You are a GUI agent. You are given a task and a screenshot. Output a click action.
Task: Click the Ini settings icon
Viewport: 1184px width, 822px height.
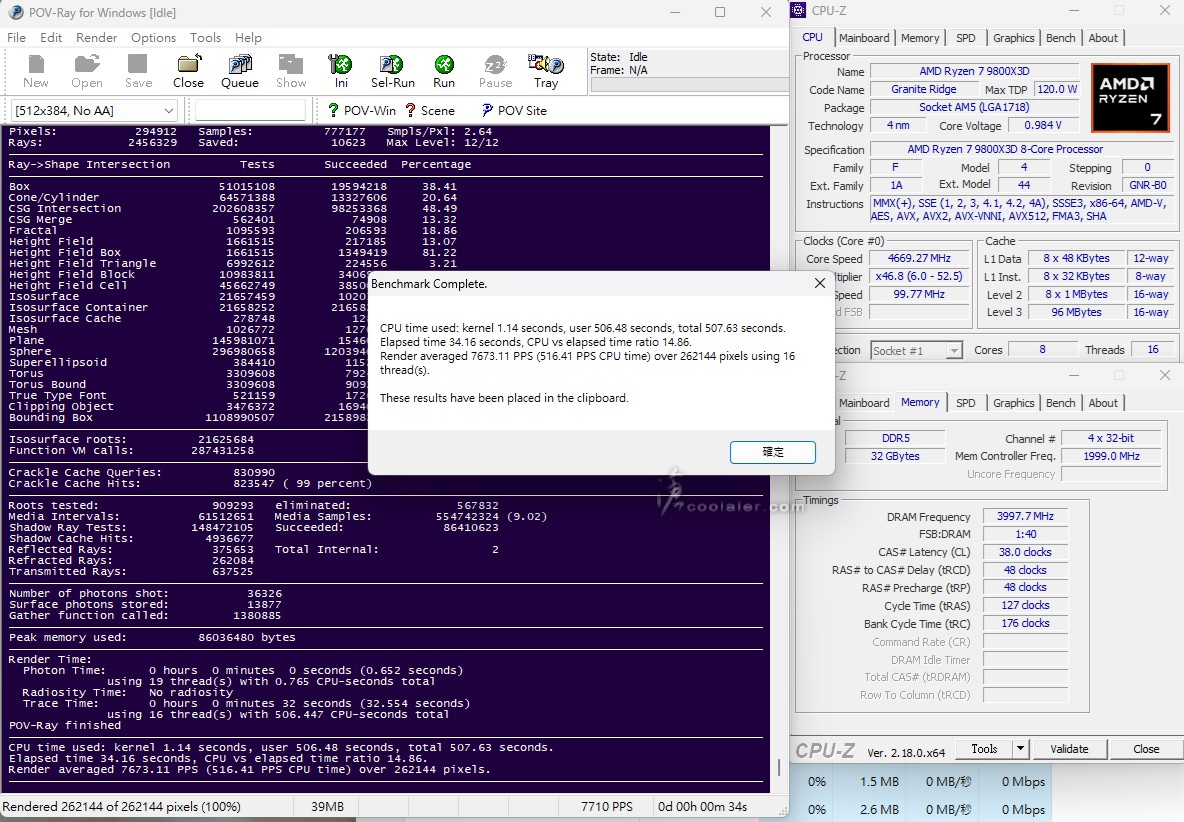(x=341, y=70)
